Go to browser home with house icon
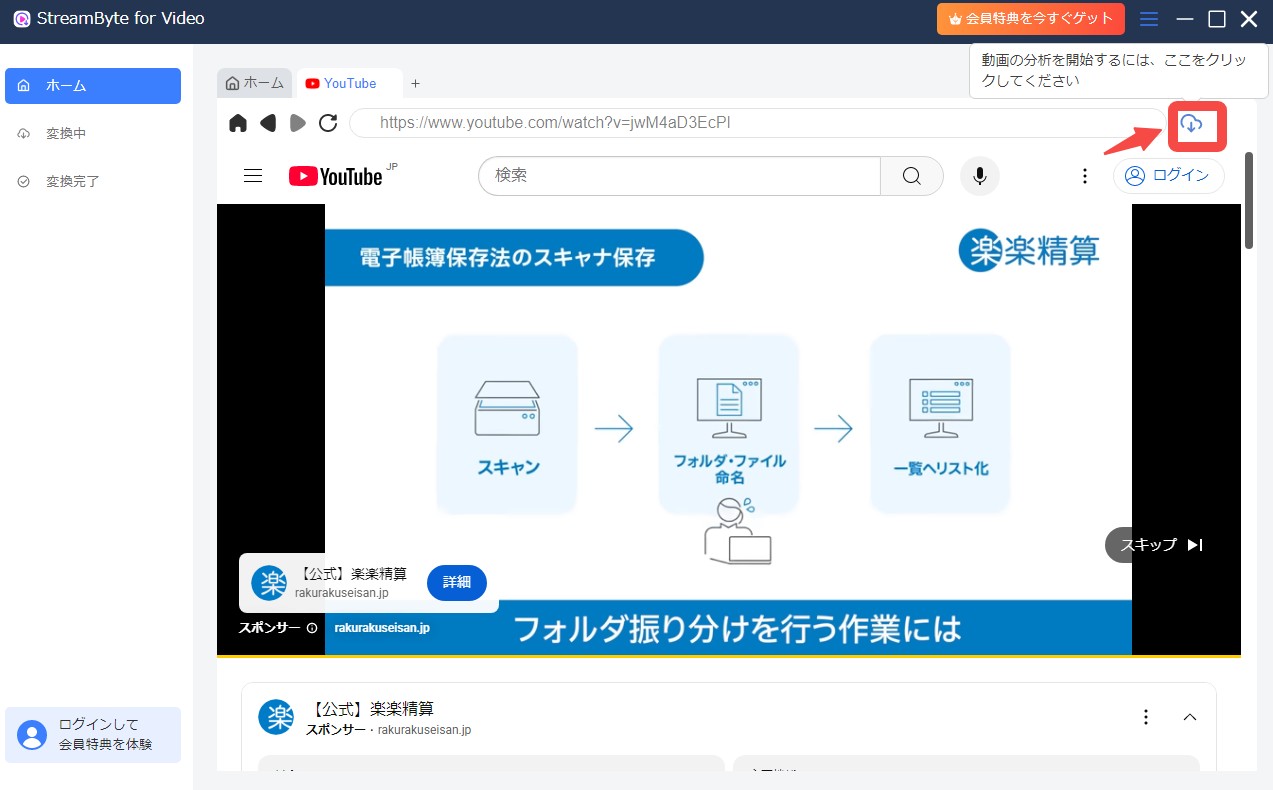The width and height of the screenshot is (1273, 790). pos(238,123)
